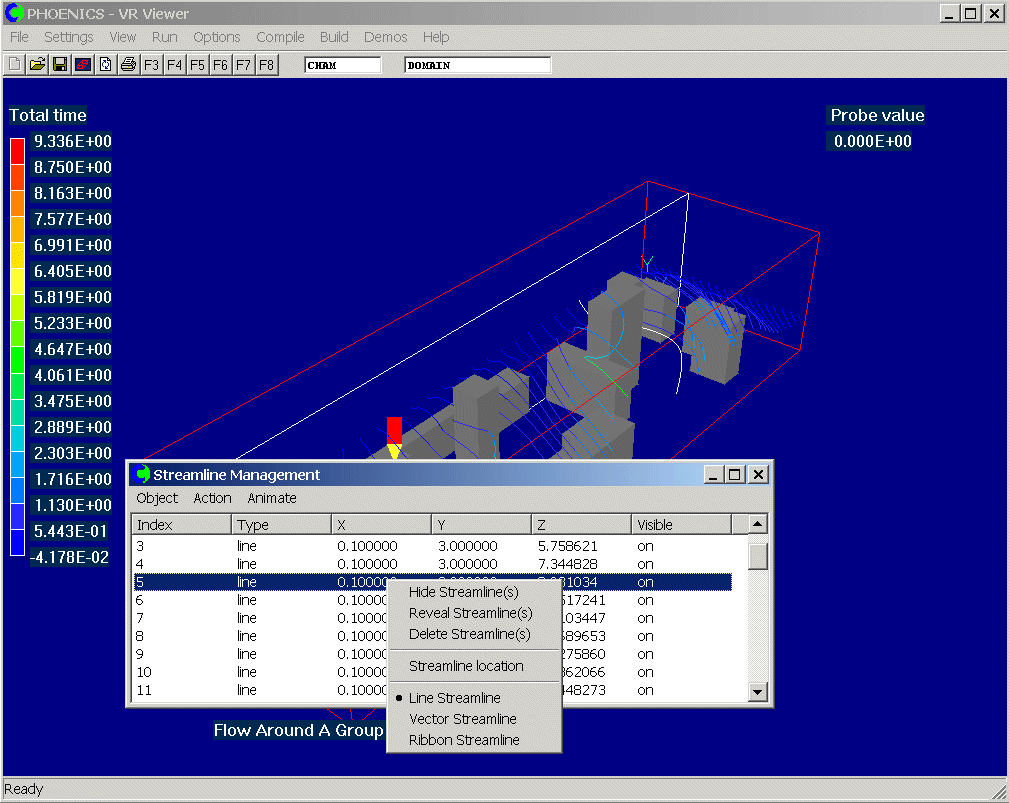Image resolution: width=1009 pixels, height=803 pixels.
Task: Click the Probe value label
Action: click(877, 115)
